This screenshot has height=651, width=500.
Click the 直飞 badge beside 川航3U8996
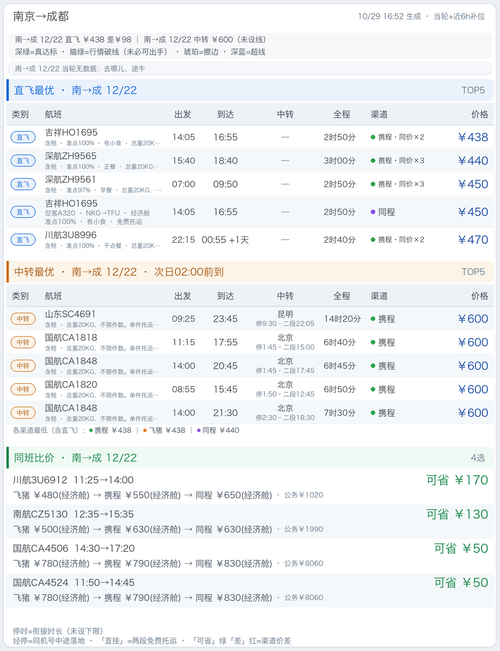point(23,240)
